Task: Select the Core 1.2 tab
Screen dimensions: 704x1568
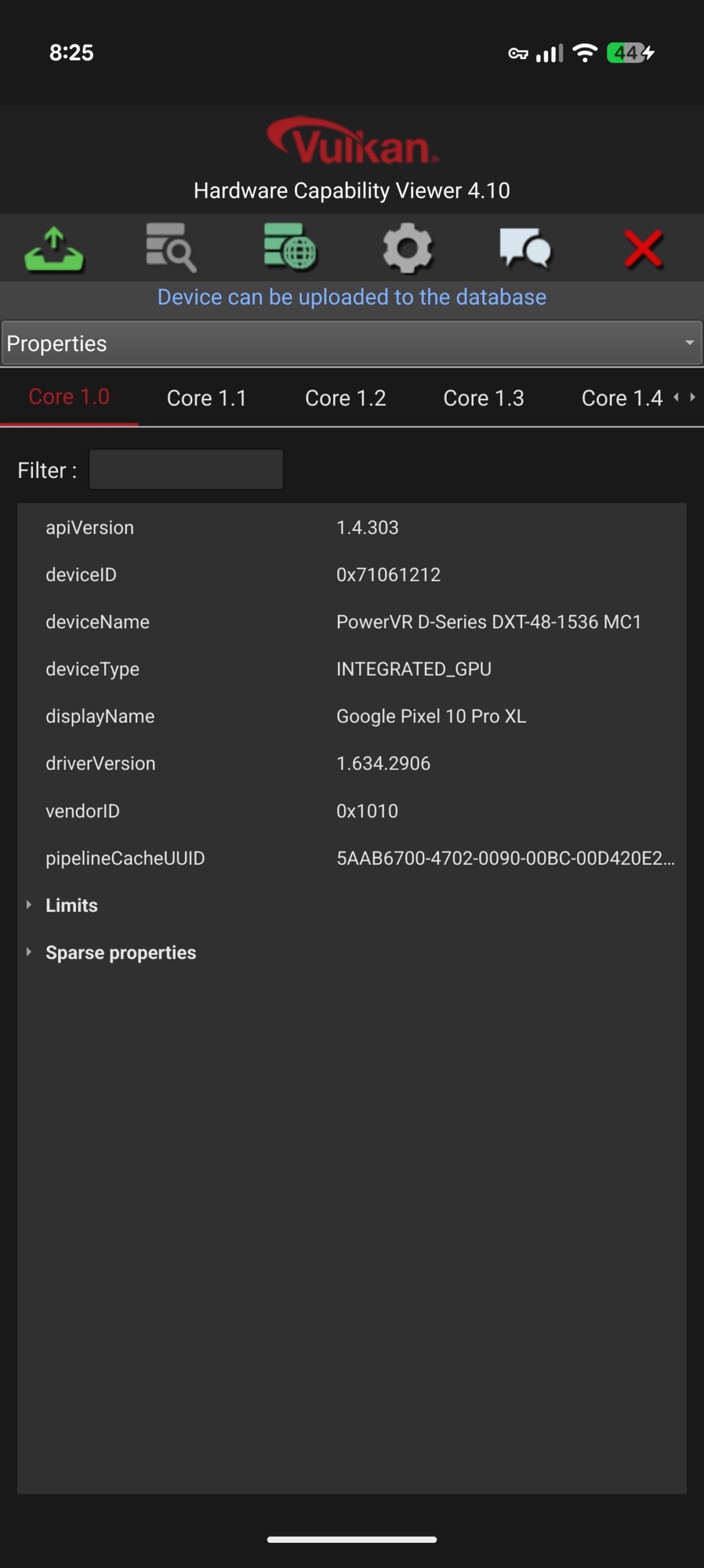Action: click(x=345, y=398)
